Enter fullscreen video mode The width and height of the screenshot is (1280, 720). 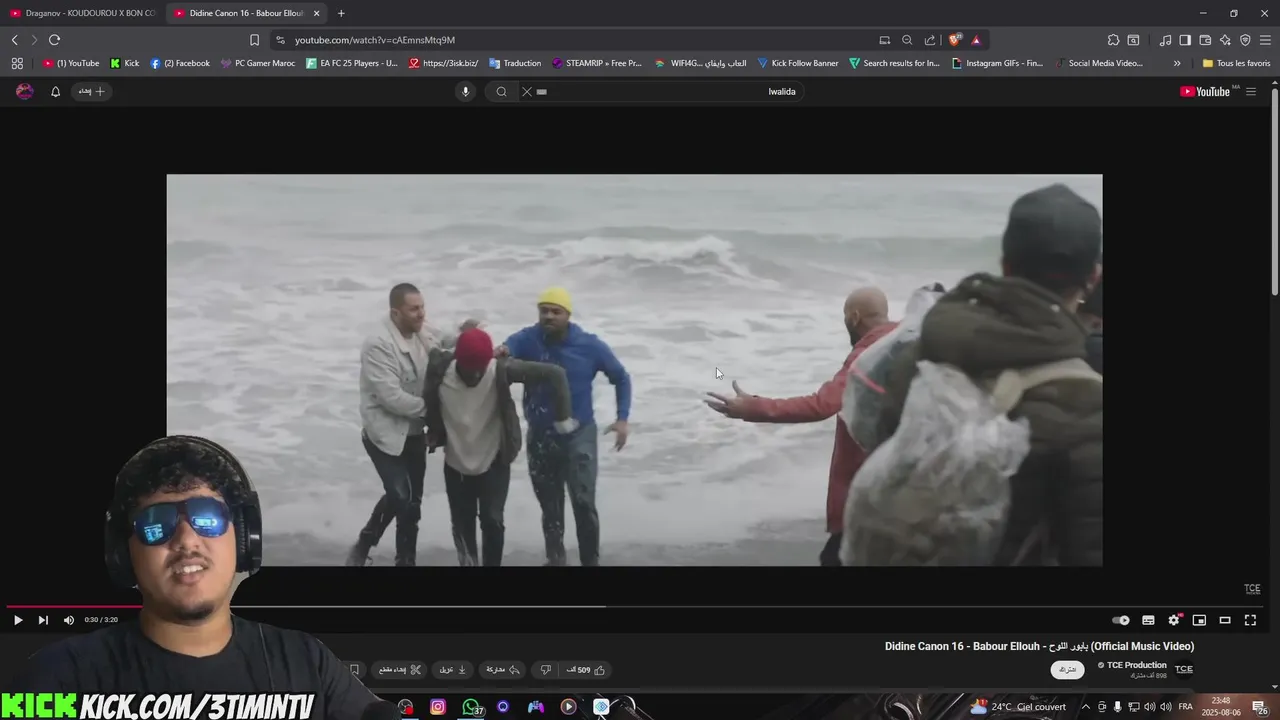(1250, 620)
